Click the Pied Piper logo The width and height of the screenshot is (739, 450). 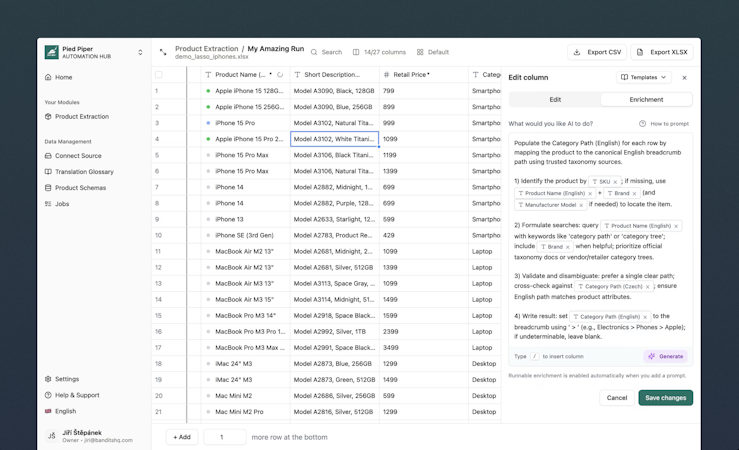51,52
